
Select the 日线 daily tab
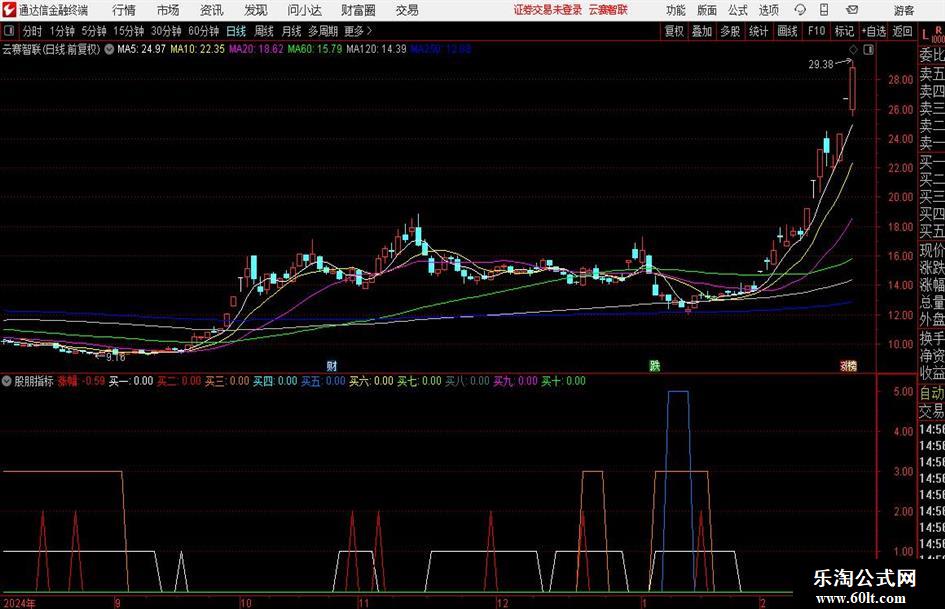(236, 31)
